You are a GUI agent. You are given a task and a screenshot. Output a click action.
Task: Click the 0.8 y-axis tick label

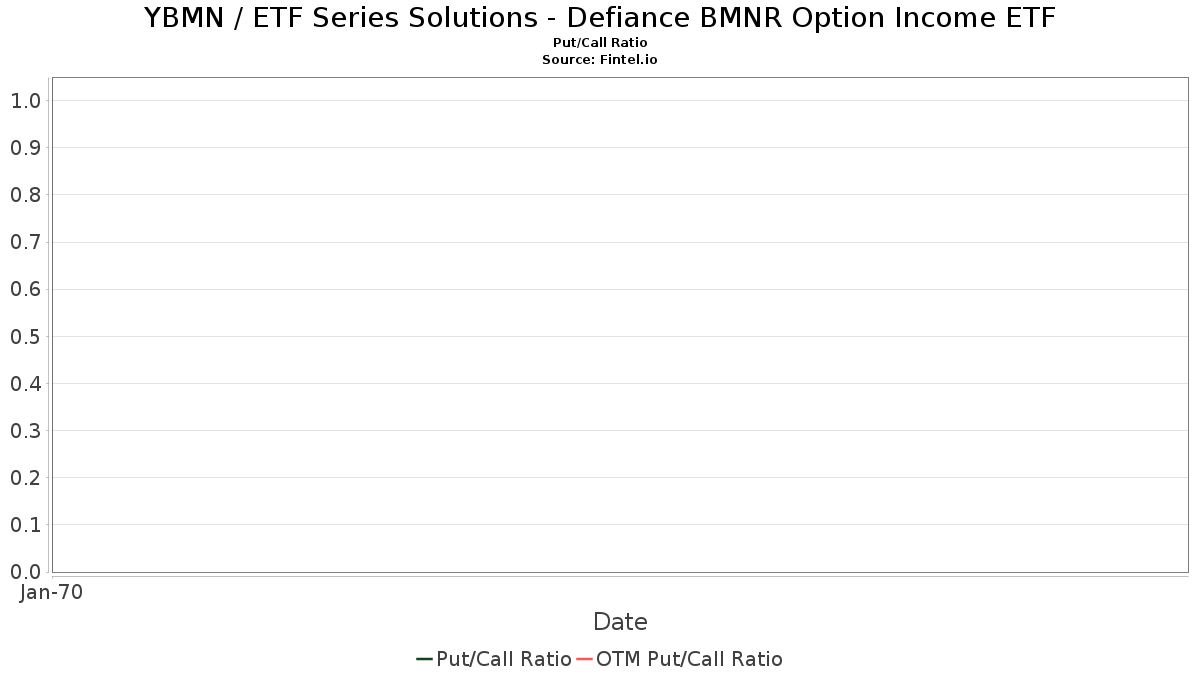coord(25,195)
